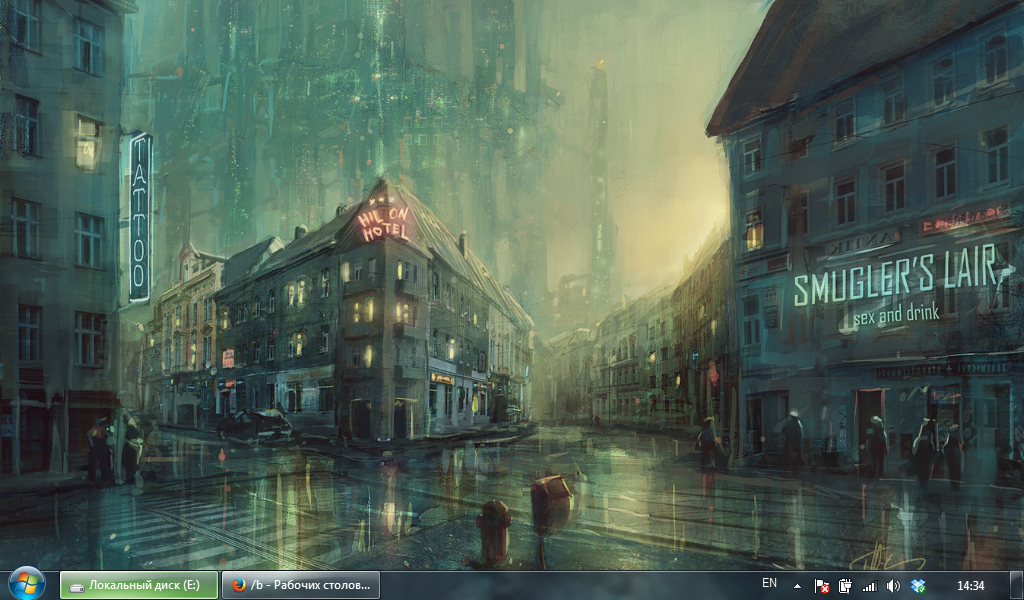Open the clock showing 14:34
The image size is (1024, 600).
[x=970, y=586]
